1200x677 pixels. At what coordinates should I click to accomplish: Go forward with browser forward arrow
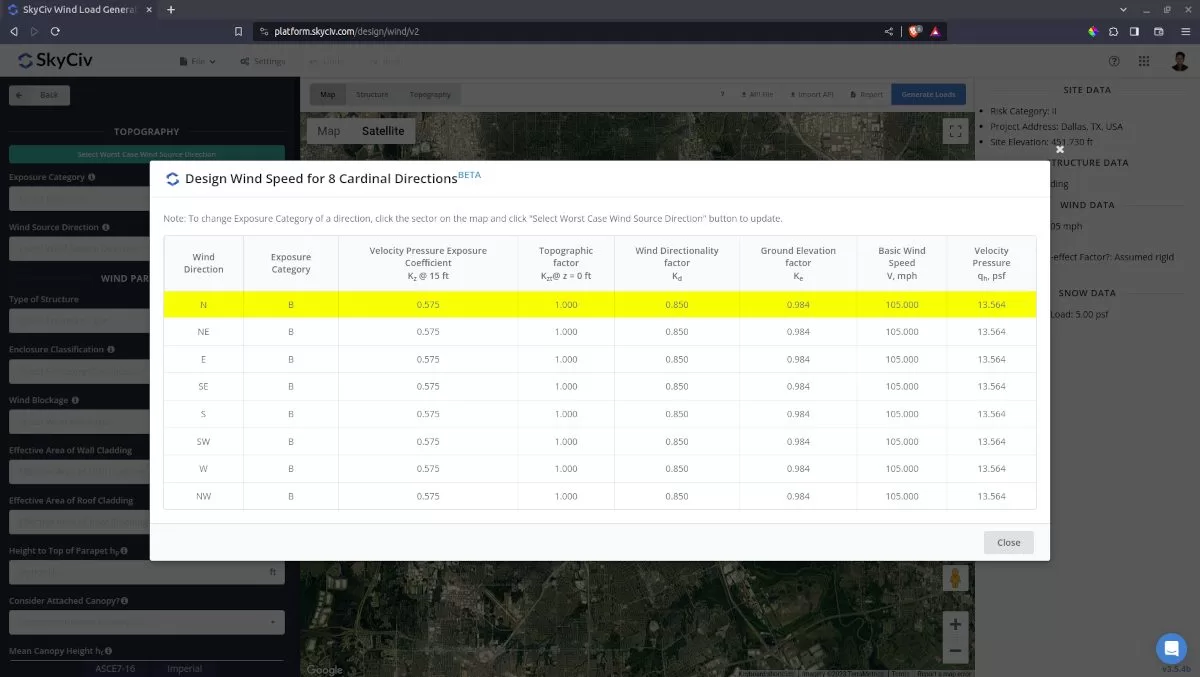click(34, 31)
